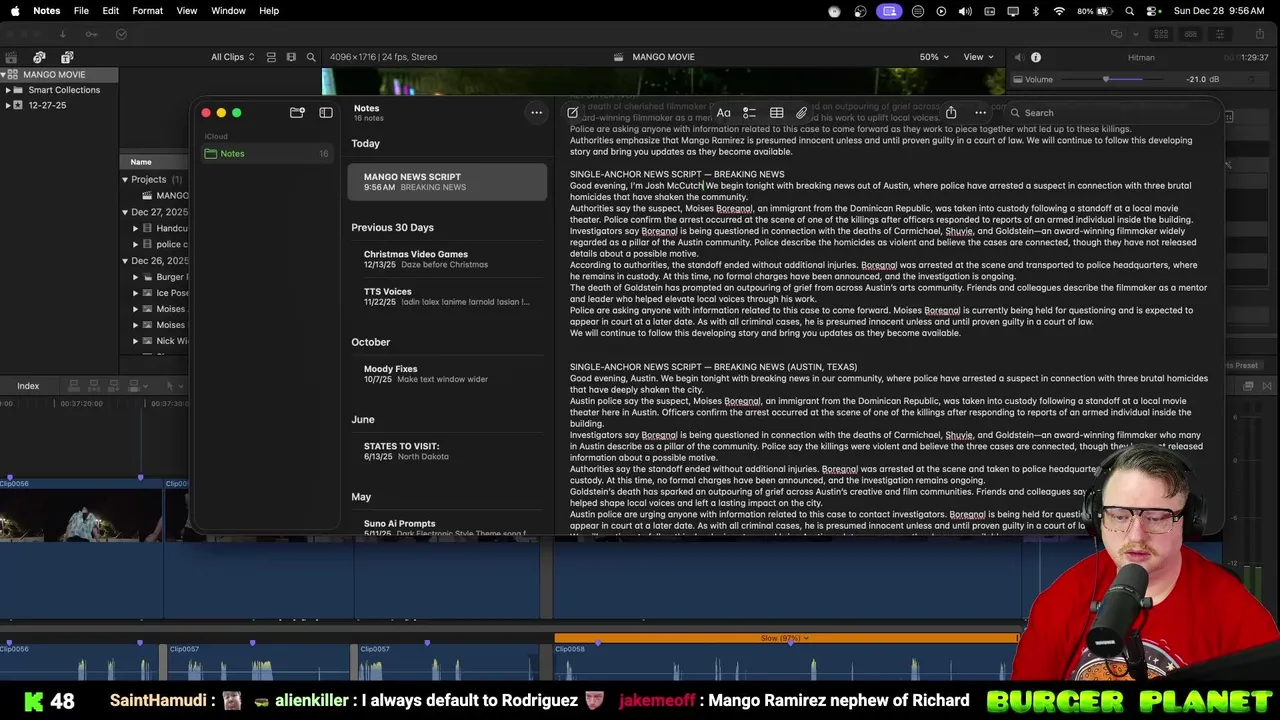Click the keyword editor key icon
Viewport: 1280px width, 720px height.
point(91,34)
